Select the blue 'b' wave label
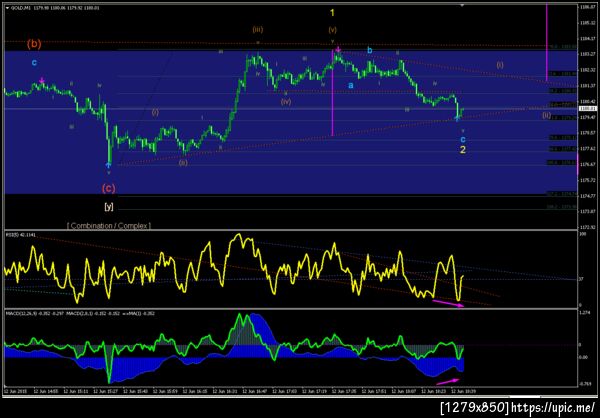 click(370, 51)
